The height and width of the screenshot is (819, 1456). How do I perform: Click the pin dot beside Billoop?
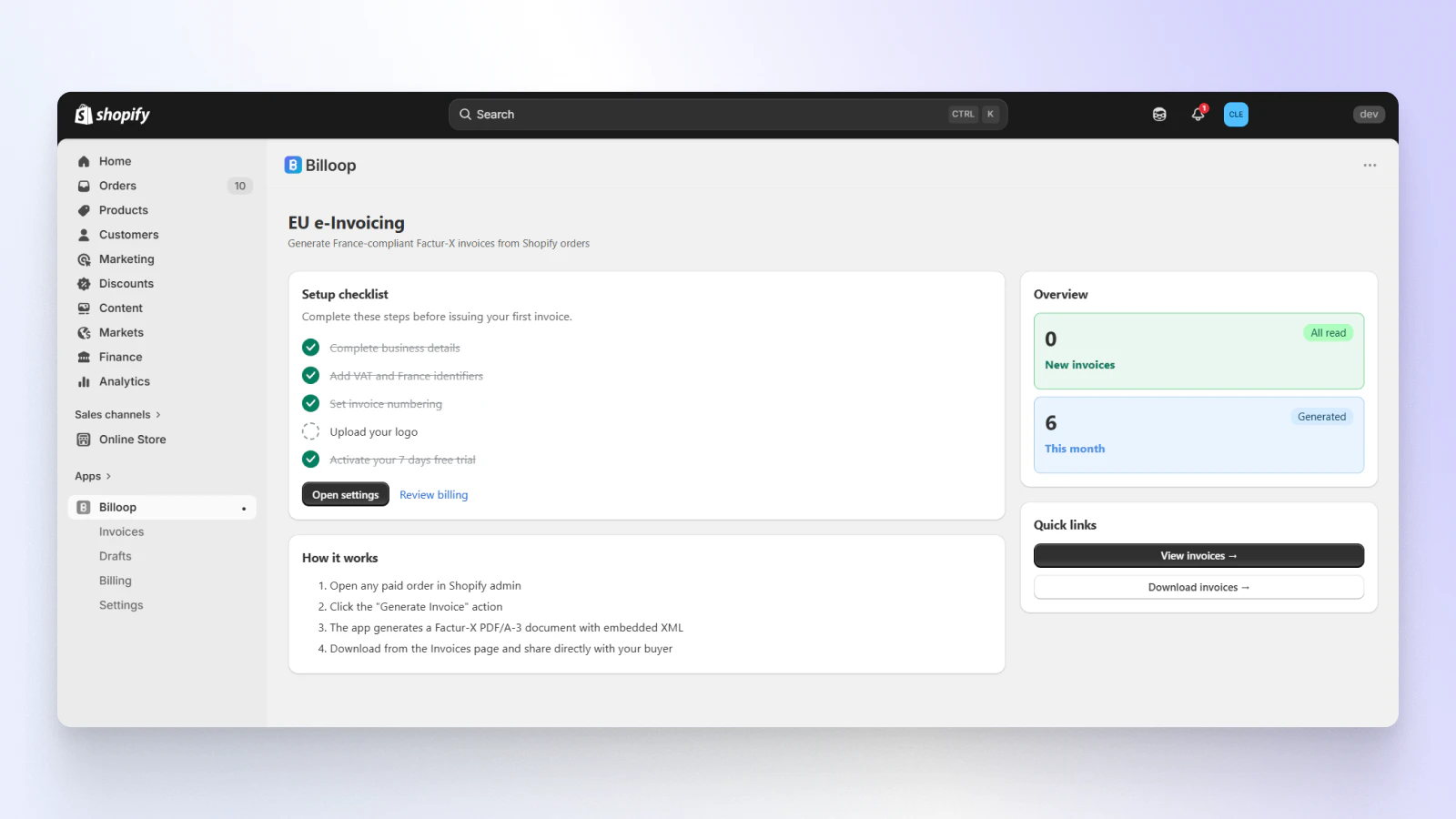click(x=244, y=509)
